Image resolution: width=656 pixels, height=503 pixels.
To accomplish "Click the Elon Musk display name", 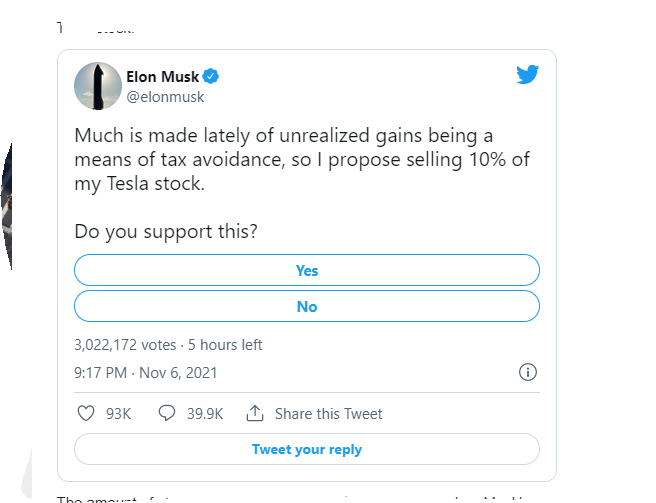I will coord(163,76).
